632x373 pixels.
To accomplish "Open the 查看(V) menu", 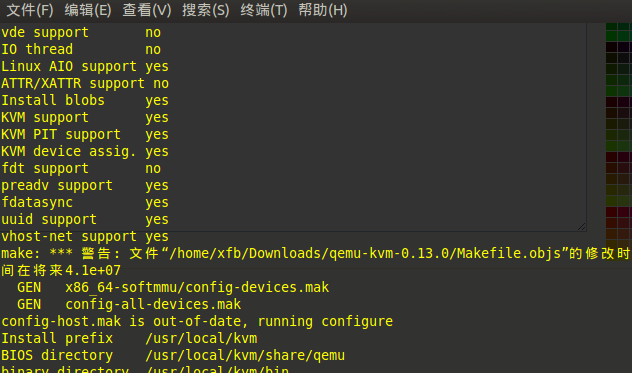I will point(147,10).
